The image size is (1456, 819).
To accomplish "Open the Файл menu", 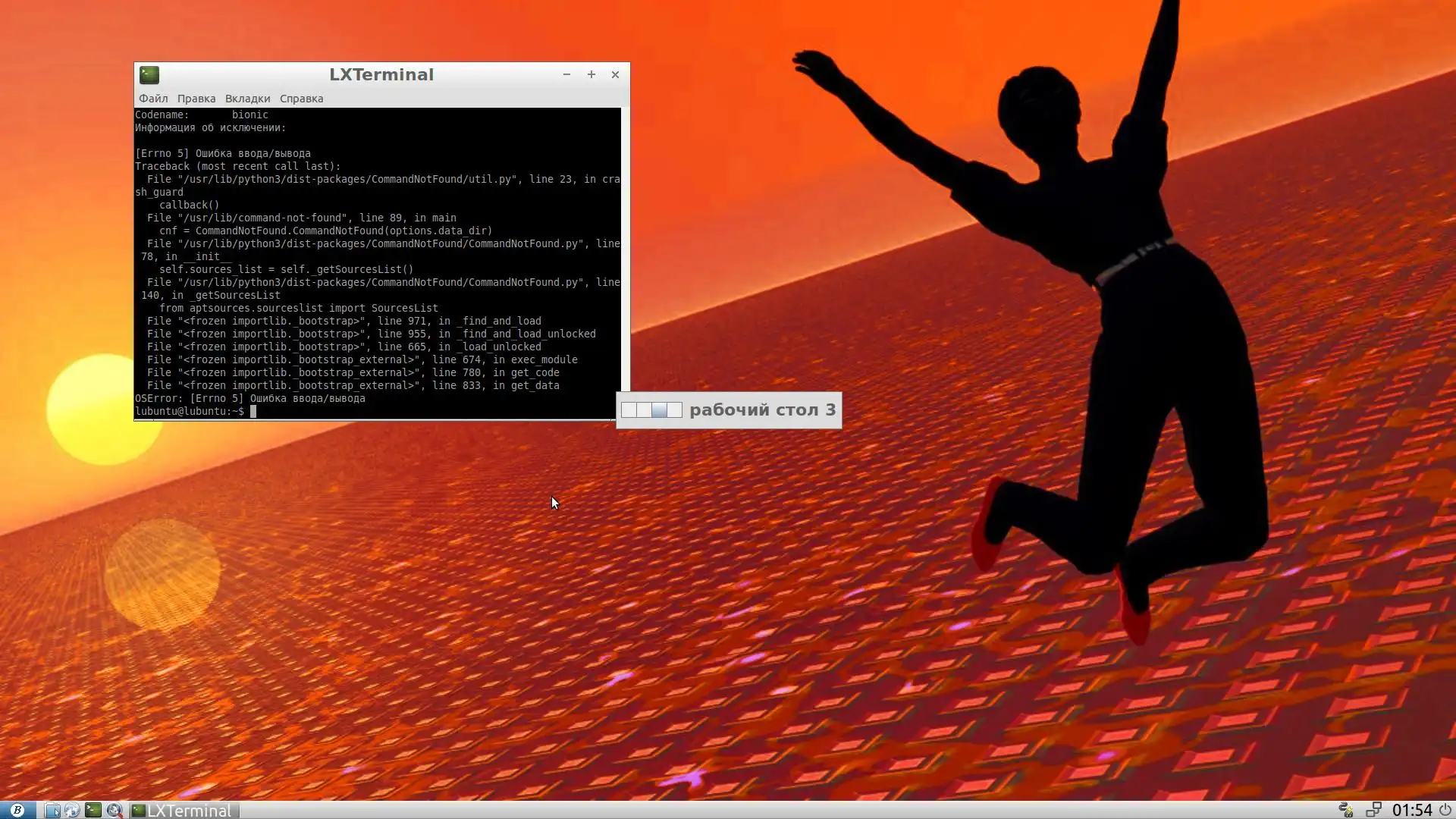I will pyautogui.click(x=153, y=99).
